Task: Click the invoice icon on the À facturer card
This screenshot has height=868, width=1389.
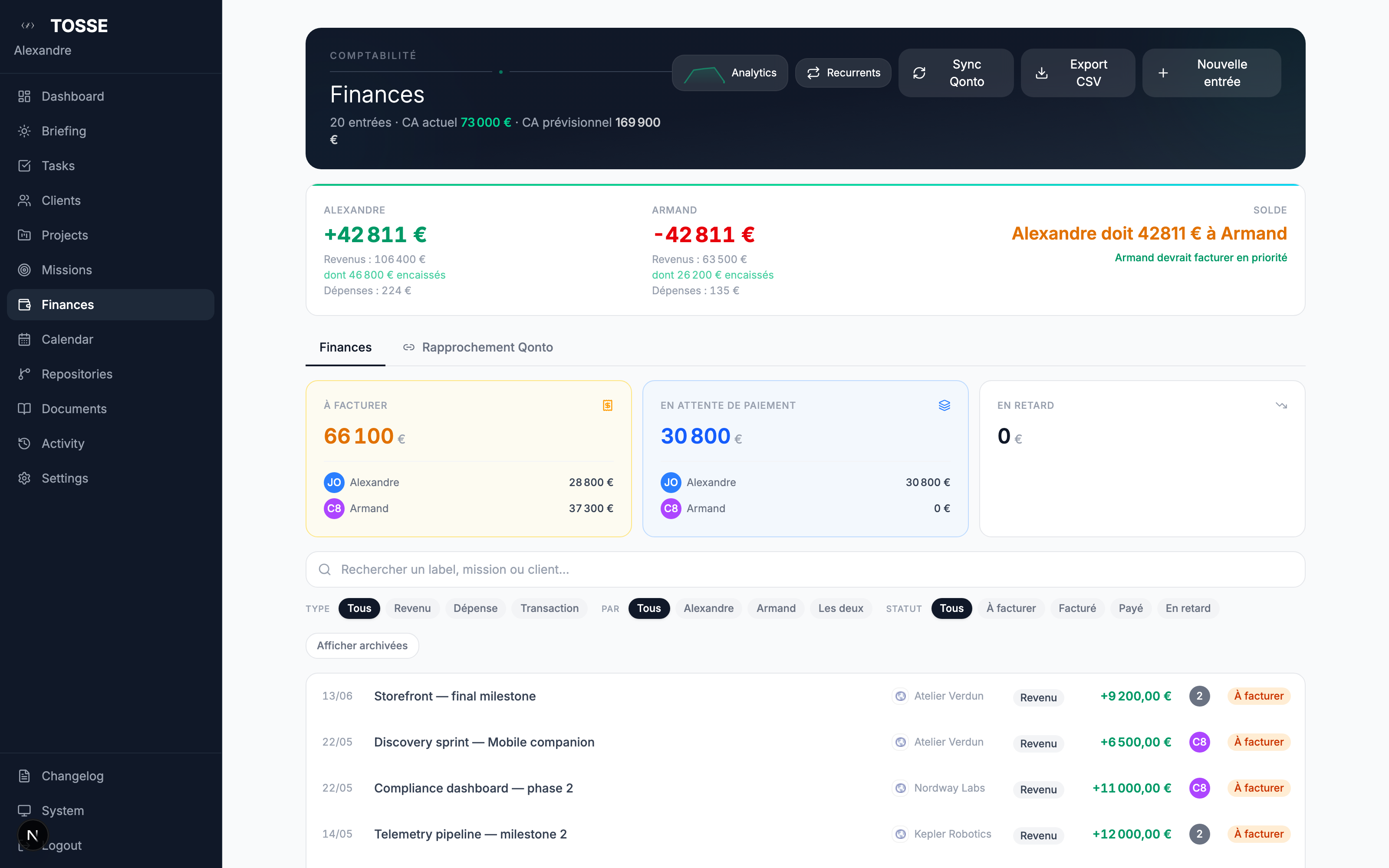Action: [607, 405]
